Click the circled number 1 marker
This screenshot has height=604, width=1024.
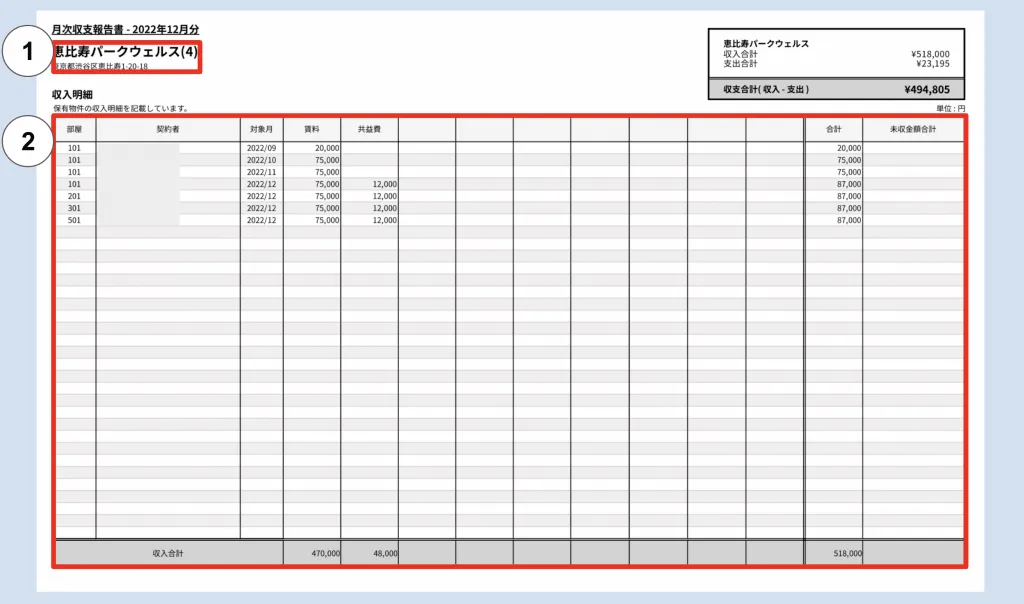(27, 51)
